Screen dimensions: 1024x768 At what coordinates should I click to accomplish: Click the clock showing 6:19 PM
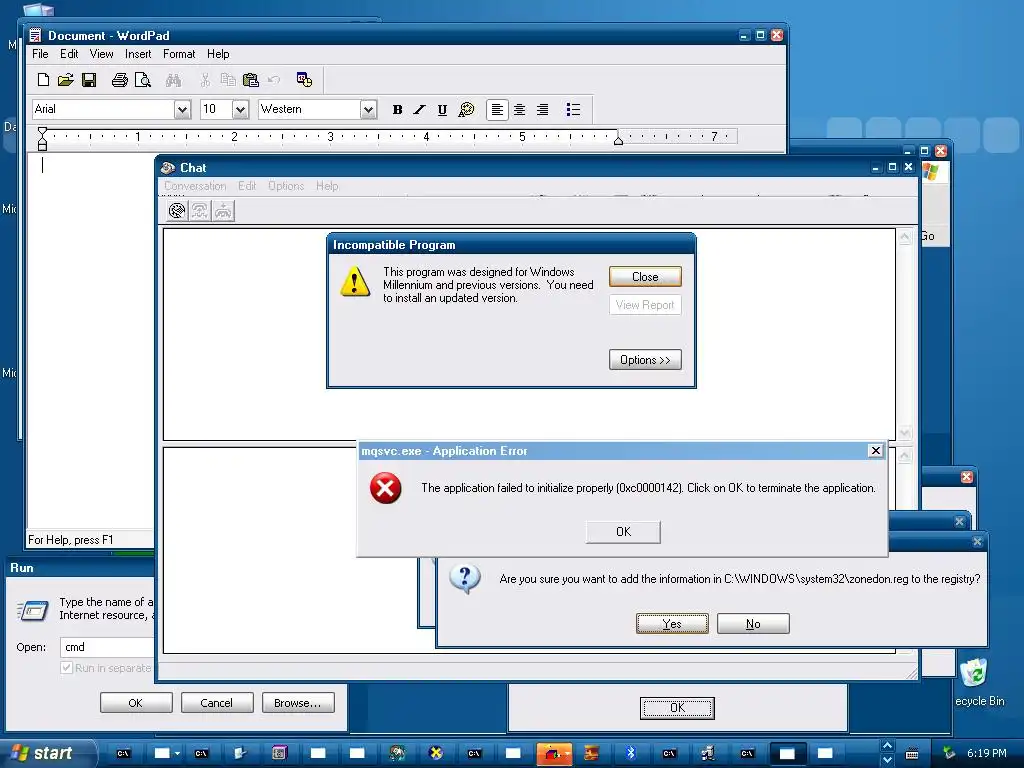pos(987,753)
